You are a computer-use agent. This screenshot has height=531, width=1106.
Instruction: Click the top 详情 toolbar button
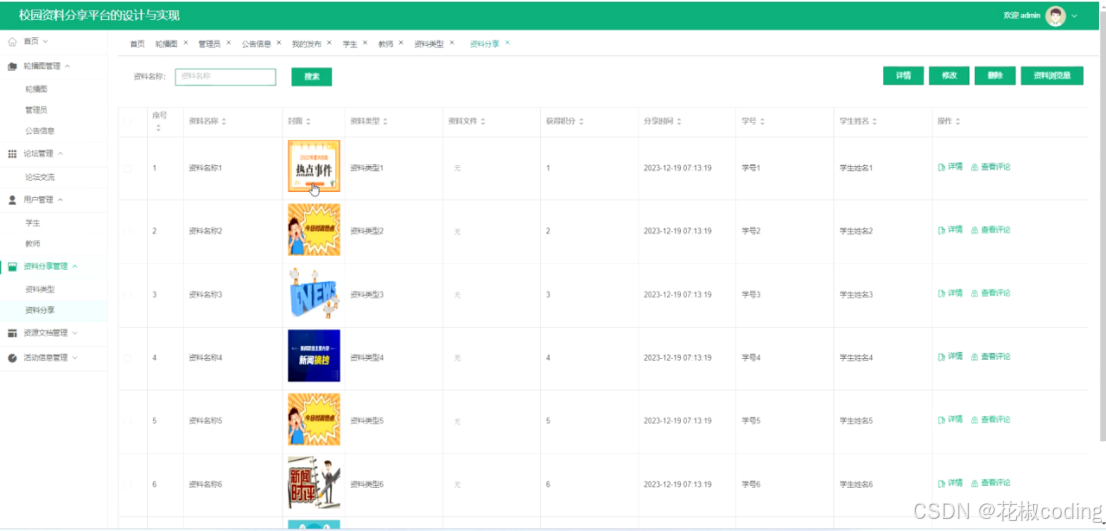tap(903, 76)
